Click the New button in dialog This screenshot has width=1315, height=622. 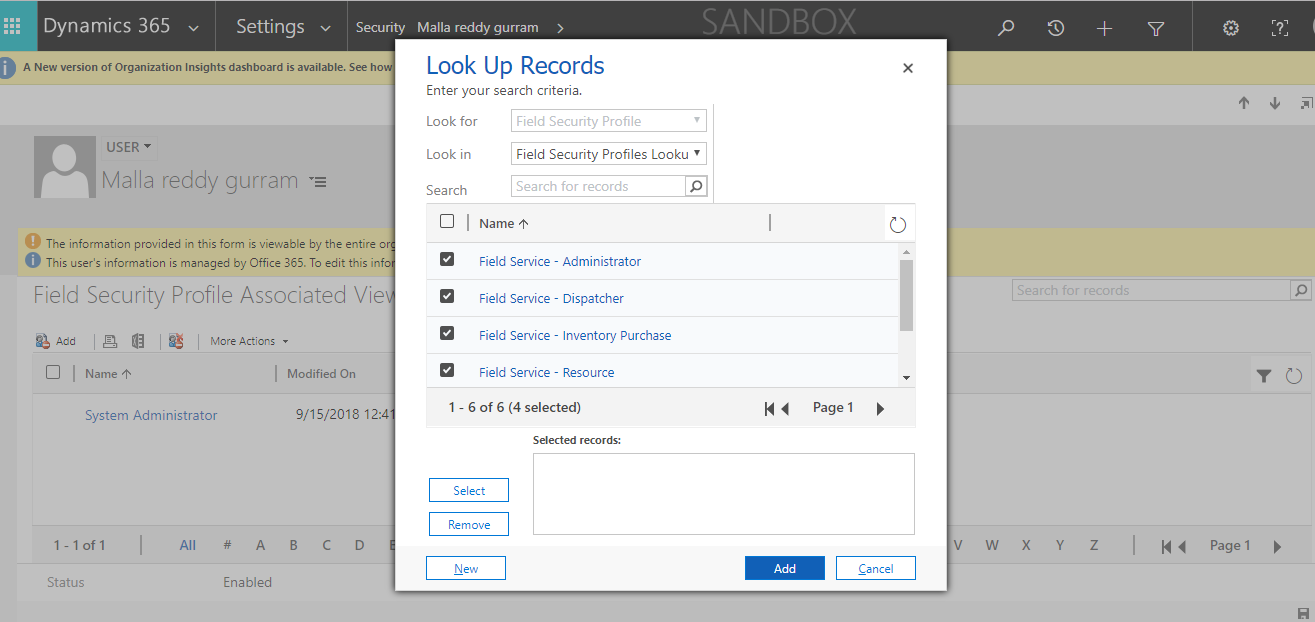(x=466, y=568)
